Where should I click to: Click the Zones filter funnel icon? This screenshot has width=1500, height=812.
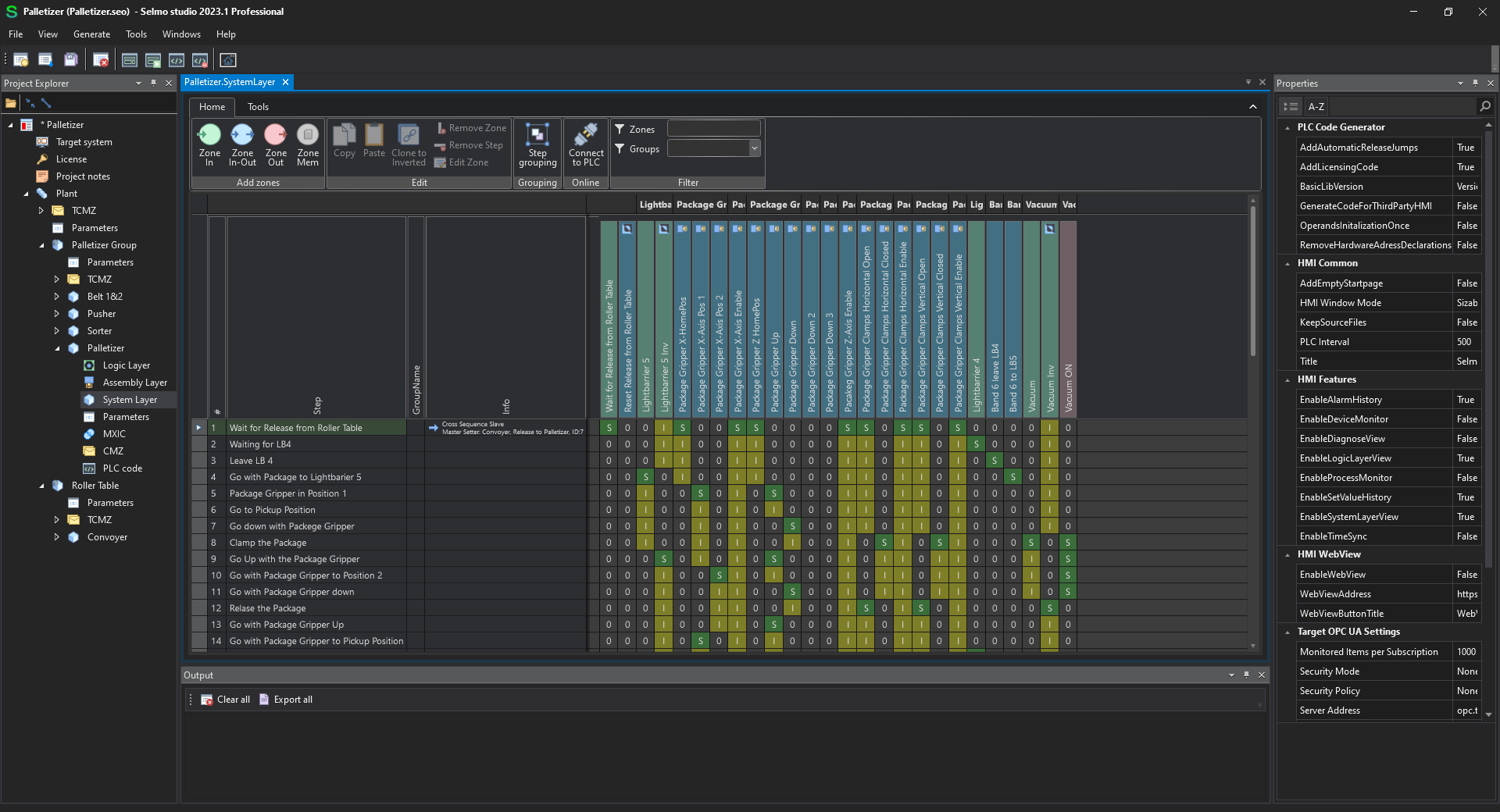click(x=620, y=129)
